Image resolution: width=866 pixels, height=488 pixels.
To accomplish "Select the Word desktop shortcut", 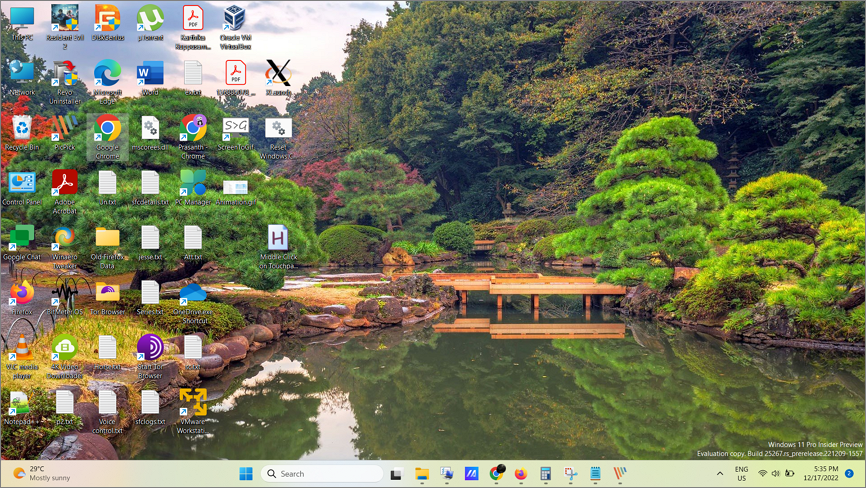I will click(150, 78).
